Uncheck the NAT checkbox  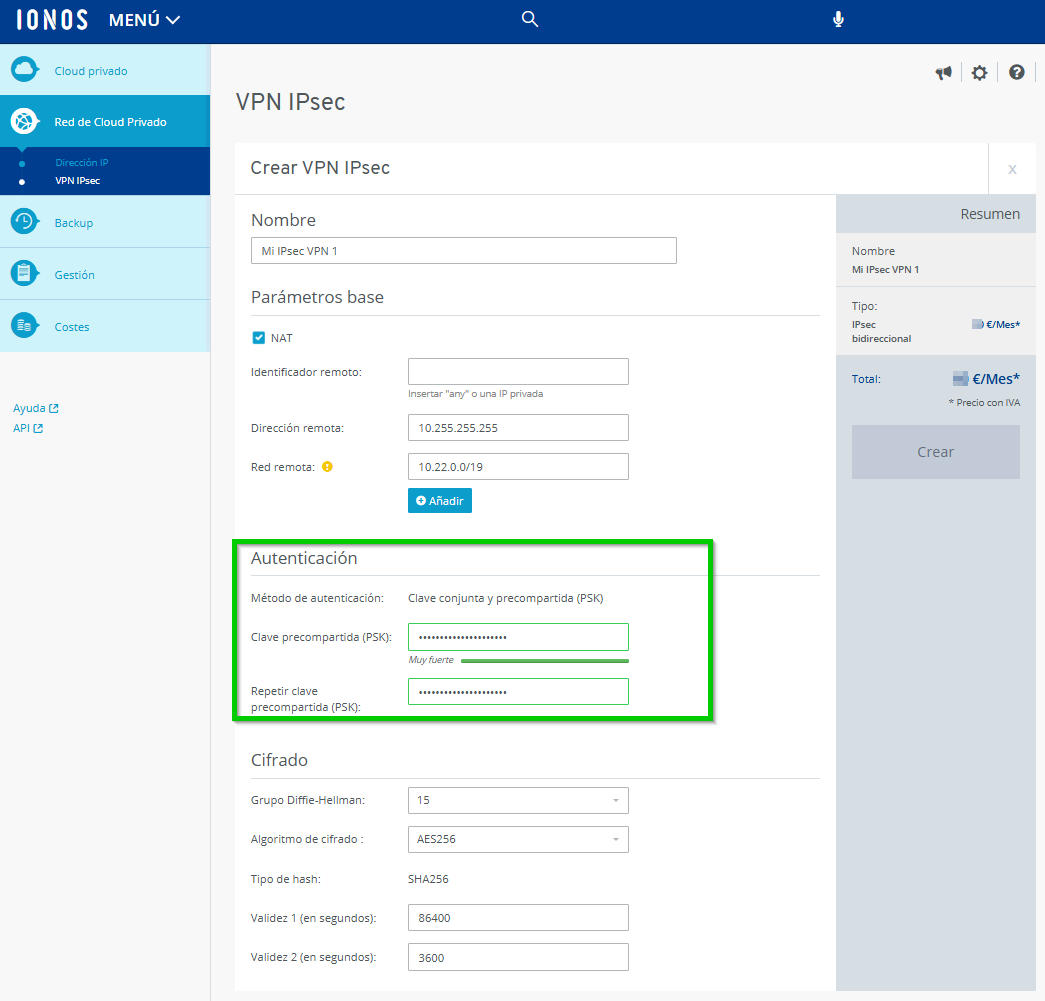258,337
